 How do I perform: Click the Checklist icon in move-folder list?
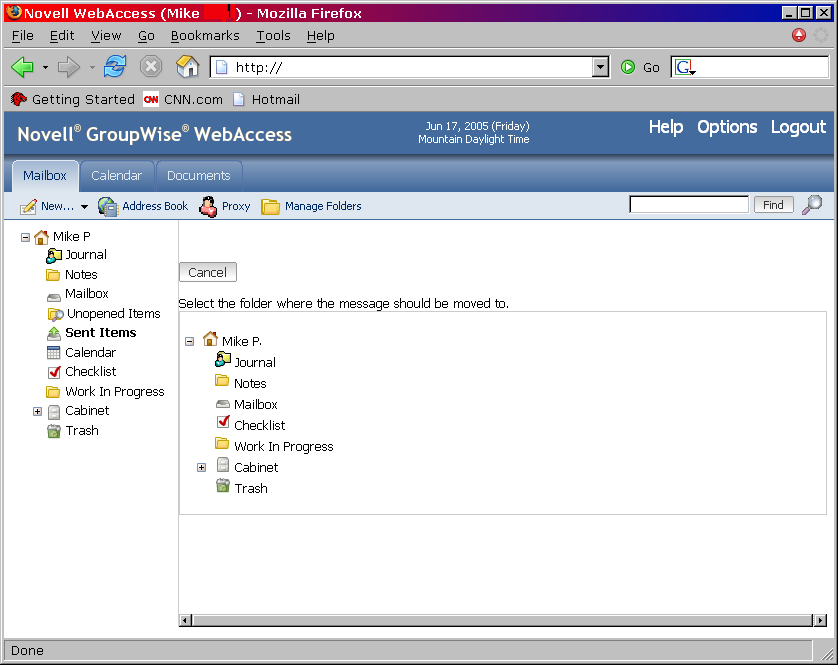click(x=223, y=422)
